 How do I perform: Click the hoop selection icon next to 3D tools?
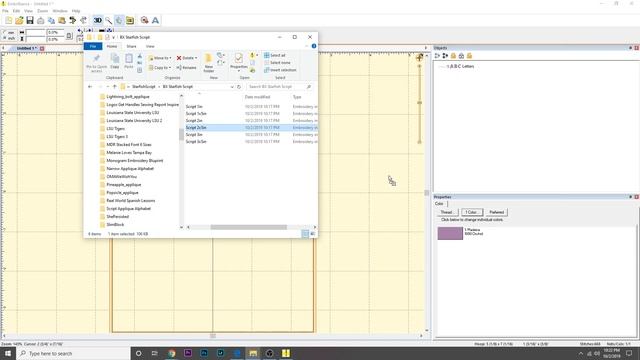click(x=130, y=20)
